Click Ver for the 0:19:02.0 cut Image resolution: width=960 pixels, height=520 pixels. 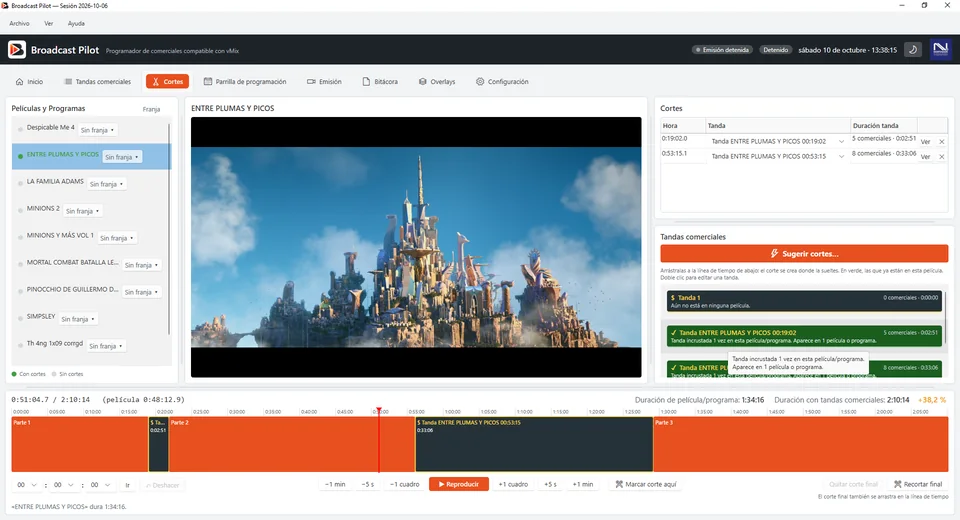coord(925,141)
